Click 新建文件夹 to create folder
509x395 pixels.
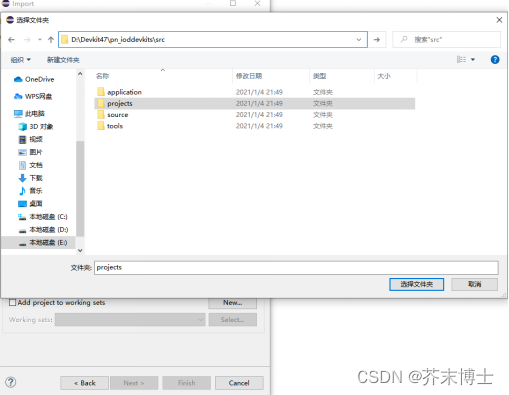63,60
